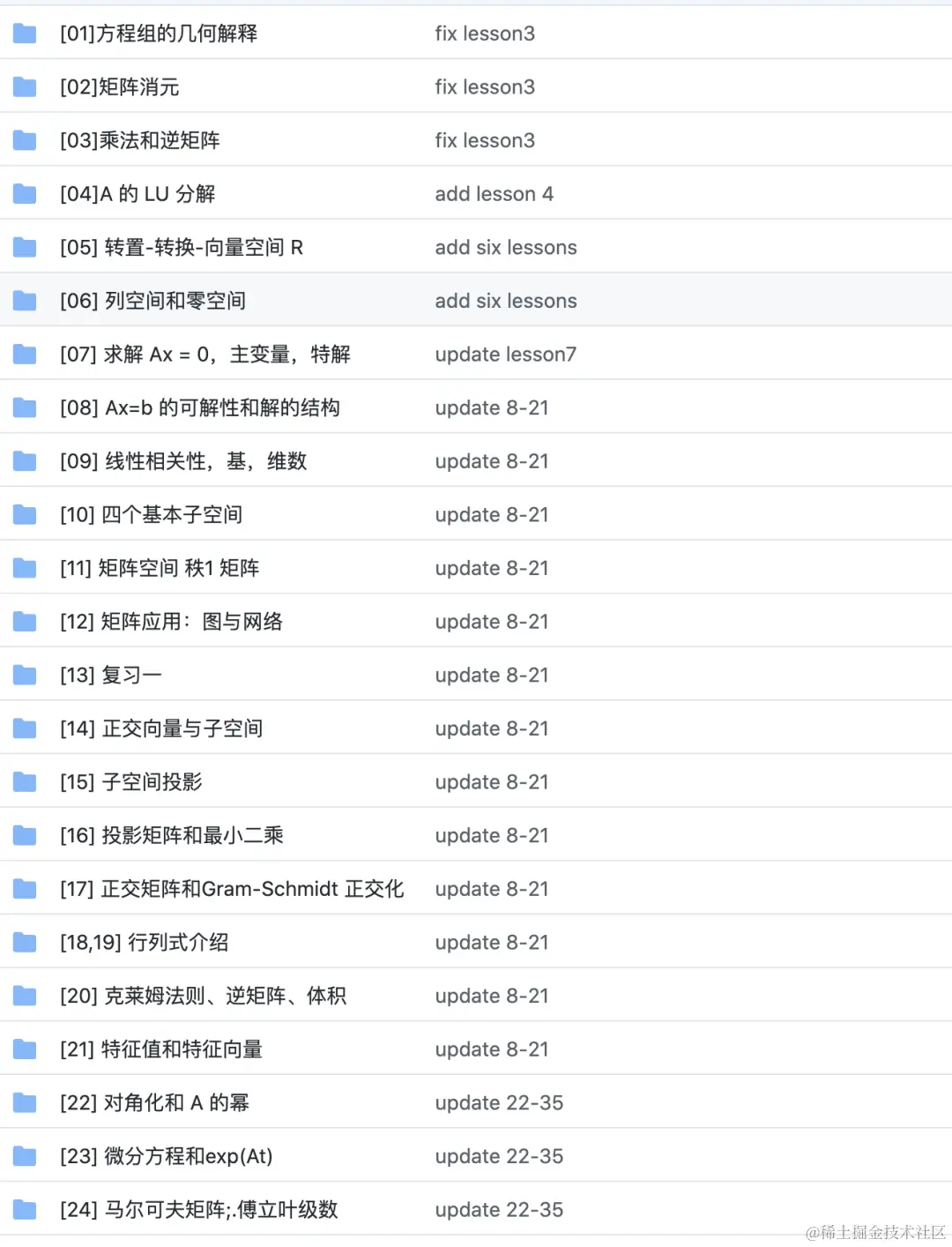This screenshot has width=952, height=1247.
Task: Click the add six lessons commit beside [06]
Action: click(505, 300)
